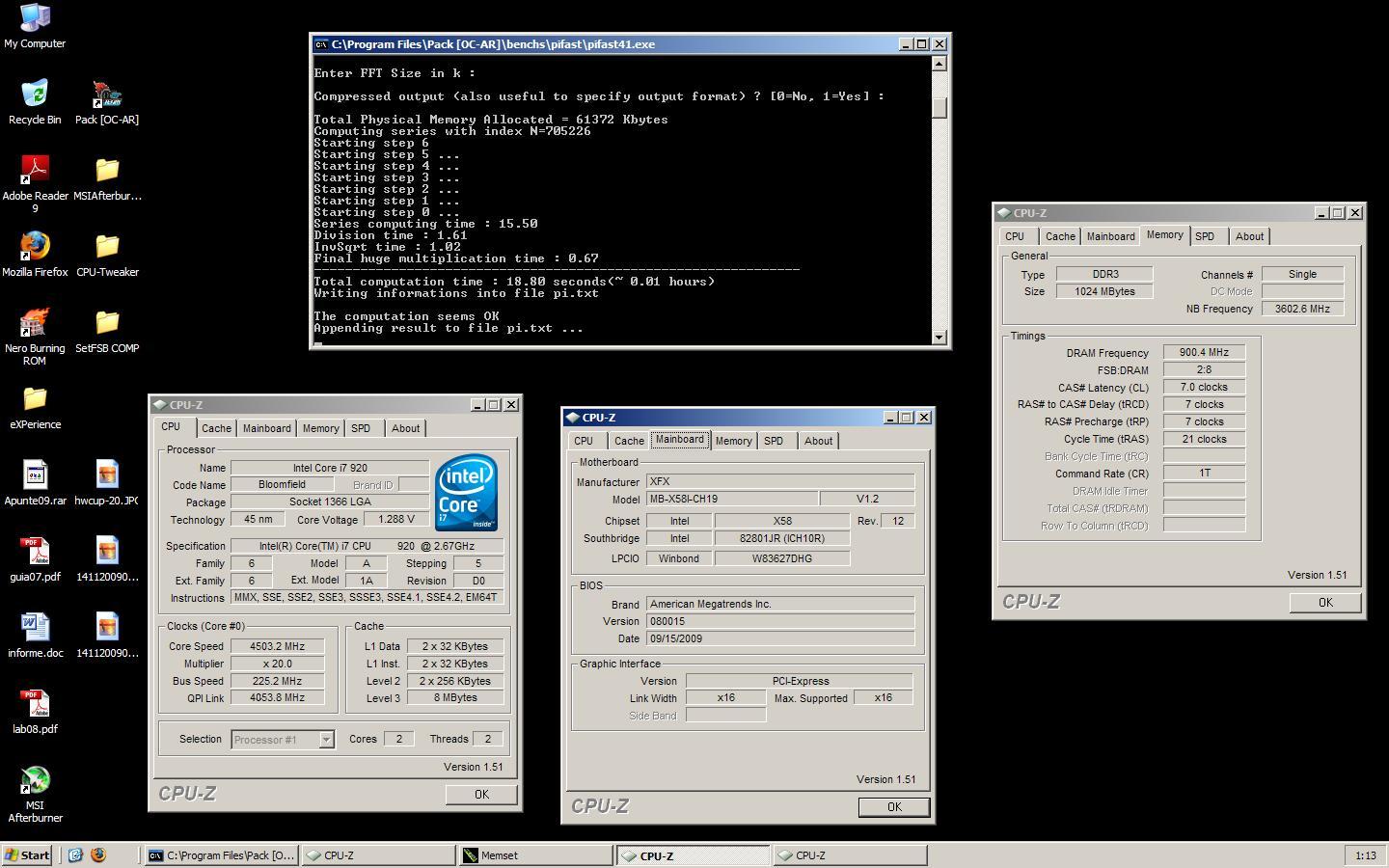Image resolution: width=1389 pixels, height=868 pixels.
Task: Switch to the Memset taskbar button
Action: 535,855
